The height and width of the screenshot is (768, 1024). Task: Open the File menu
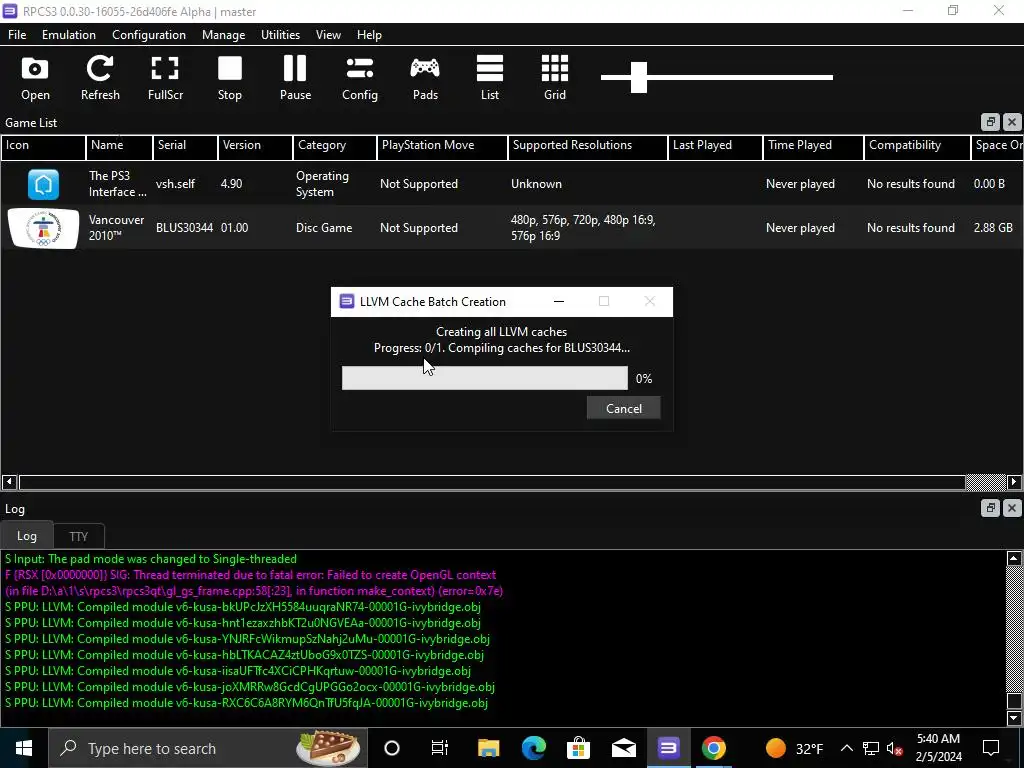click(17, 35)
